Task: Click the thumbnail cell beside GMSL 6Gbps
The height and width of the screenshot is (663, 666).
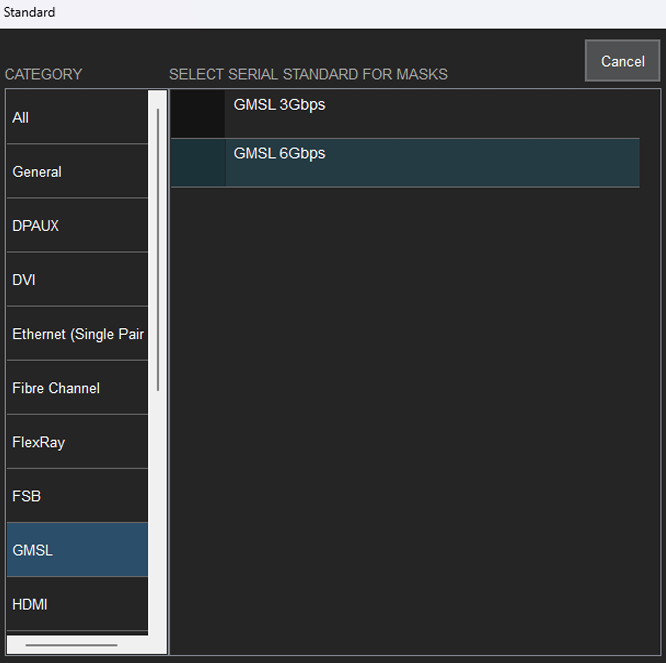Action: [198, 163]
